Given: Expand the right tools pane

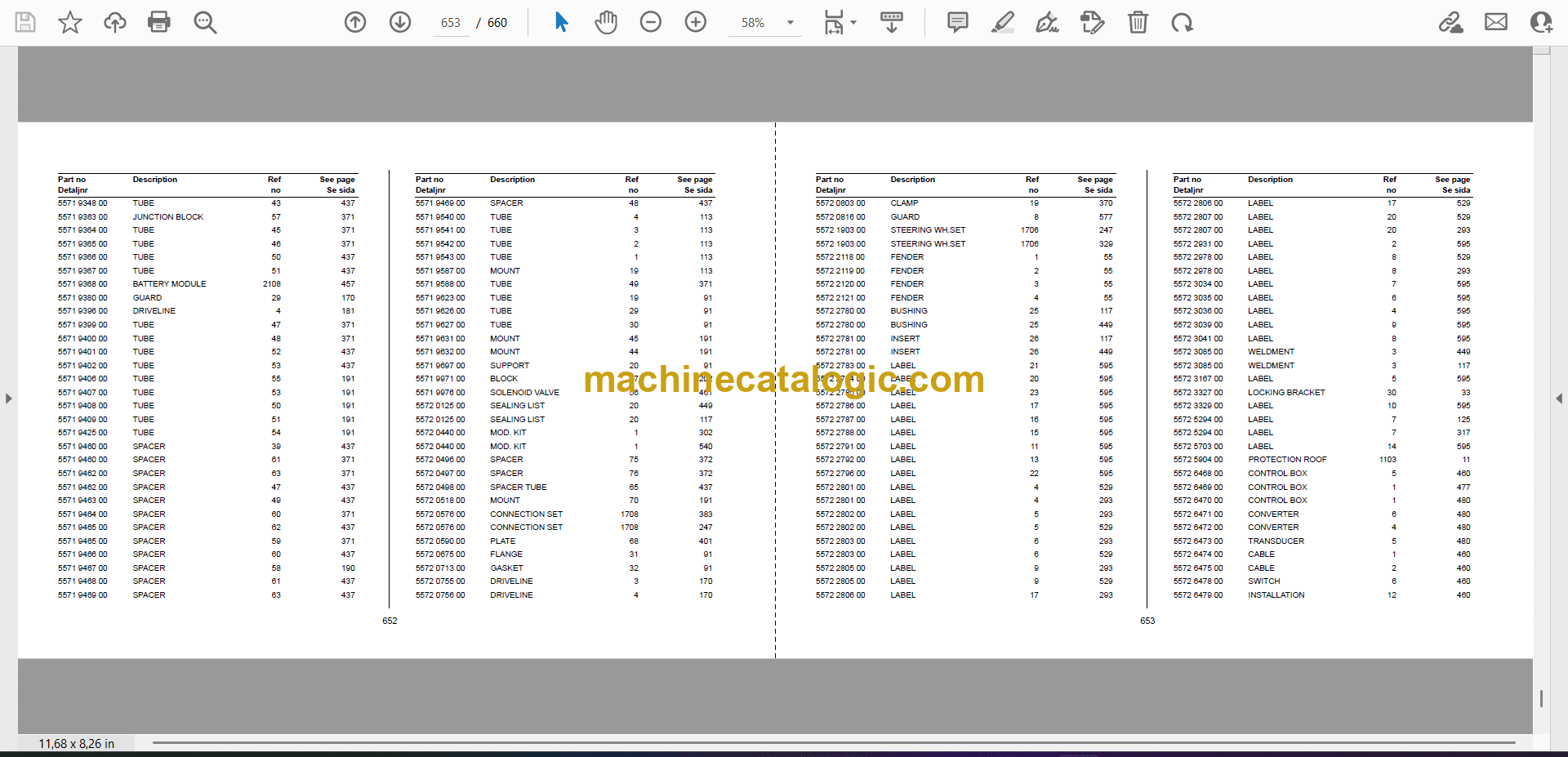Looking at the screenshot, I should (1559, 399).
